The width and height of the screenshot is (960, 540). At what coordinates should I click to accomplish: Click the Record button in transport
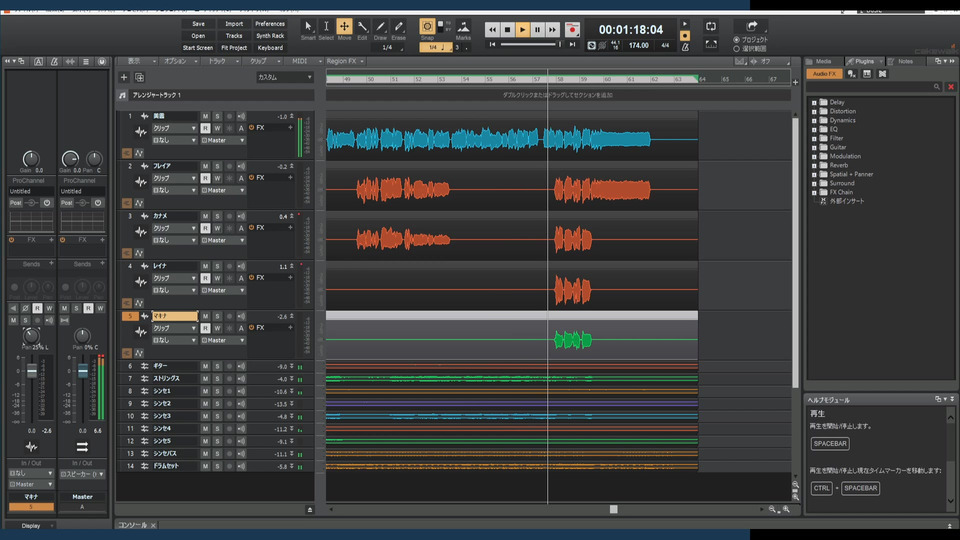pos(572,30)
